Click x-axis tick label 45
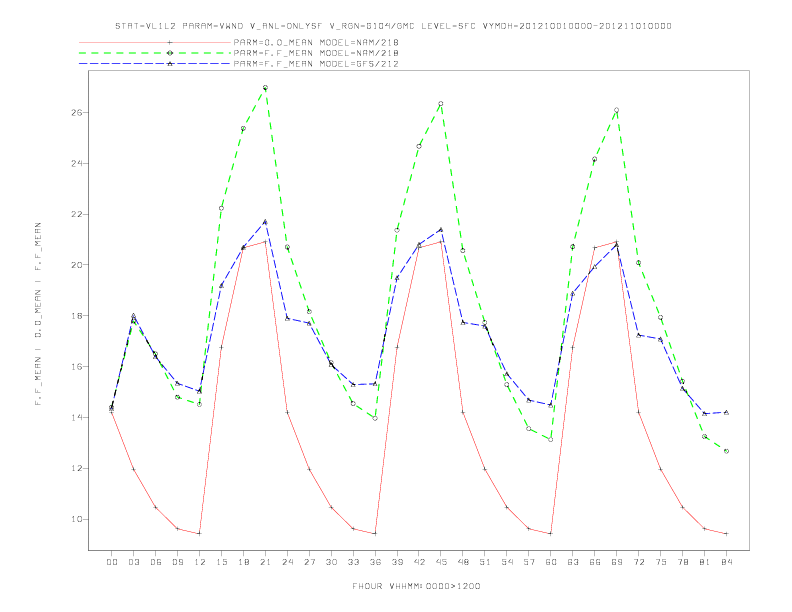792x612 pixels. [x=441, y=562]
